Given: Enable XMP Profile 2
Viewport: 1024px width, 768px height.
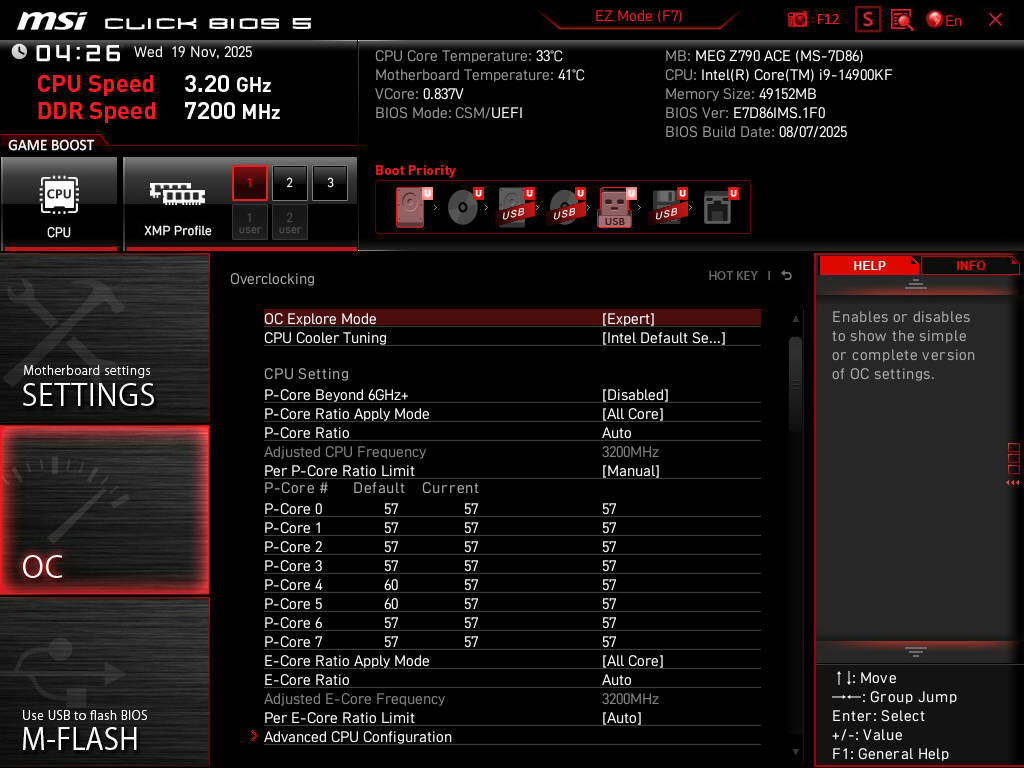Looking at the screenshot, I should pyautogui.click(x=290, y=183).
